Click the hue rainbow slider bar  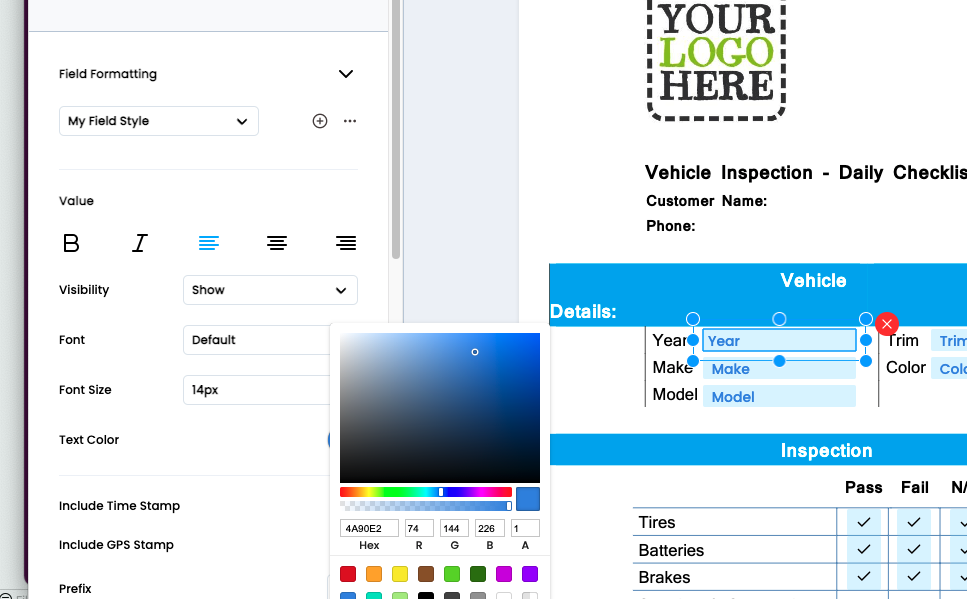click(425, 492)
